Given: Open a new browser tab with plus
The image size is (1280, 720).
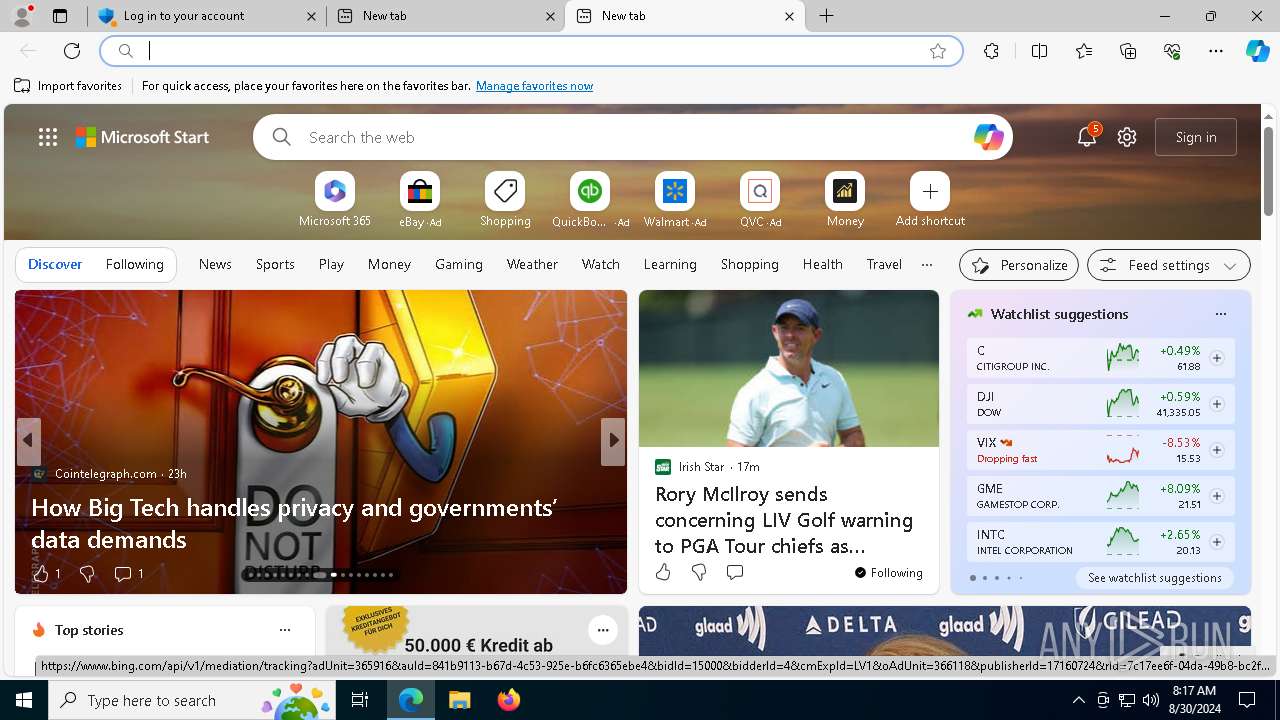Looking at the screenshot, I should point(827,16).
